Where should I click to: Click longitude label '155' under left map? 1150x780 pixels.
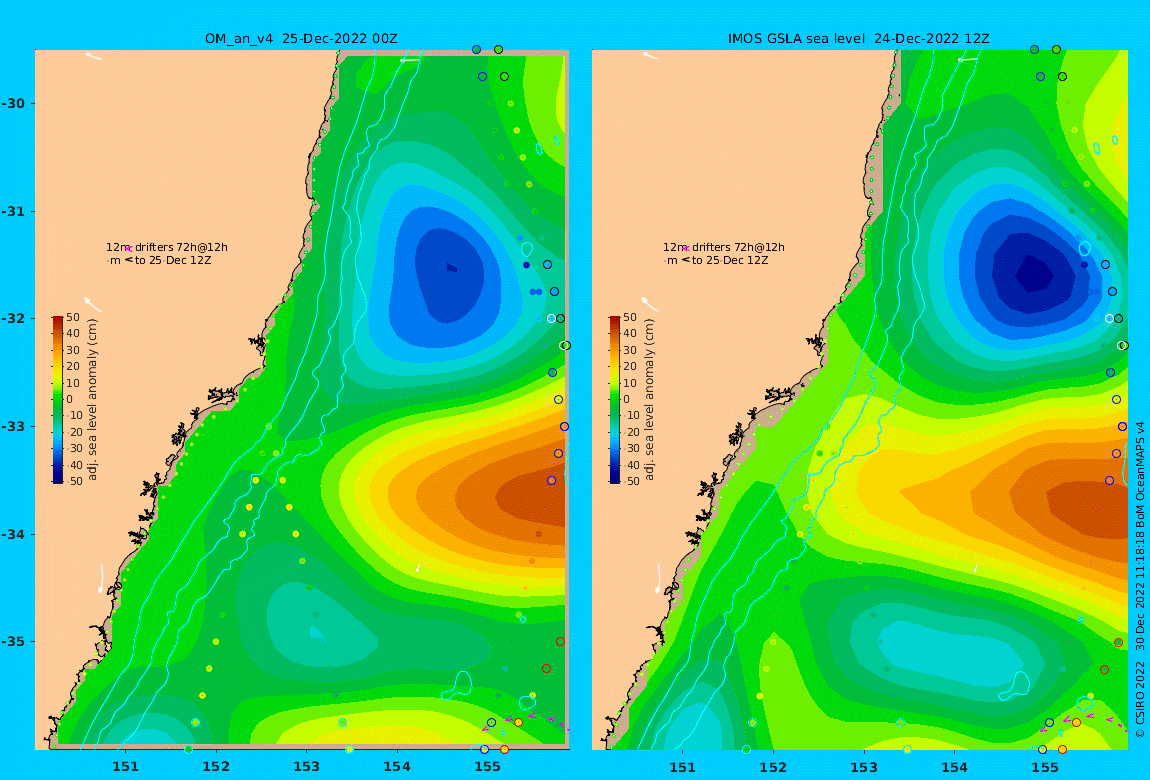487,767
